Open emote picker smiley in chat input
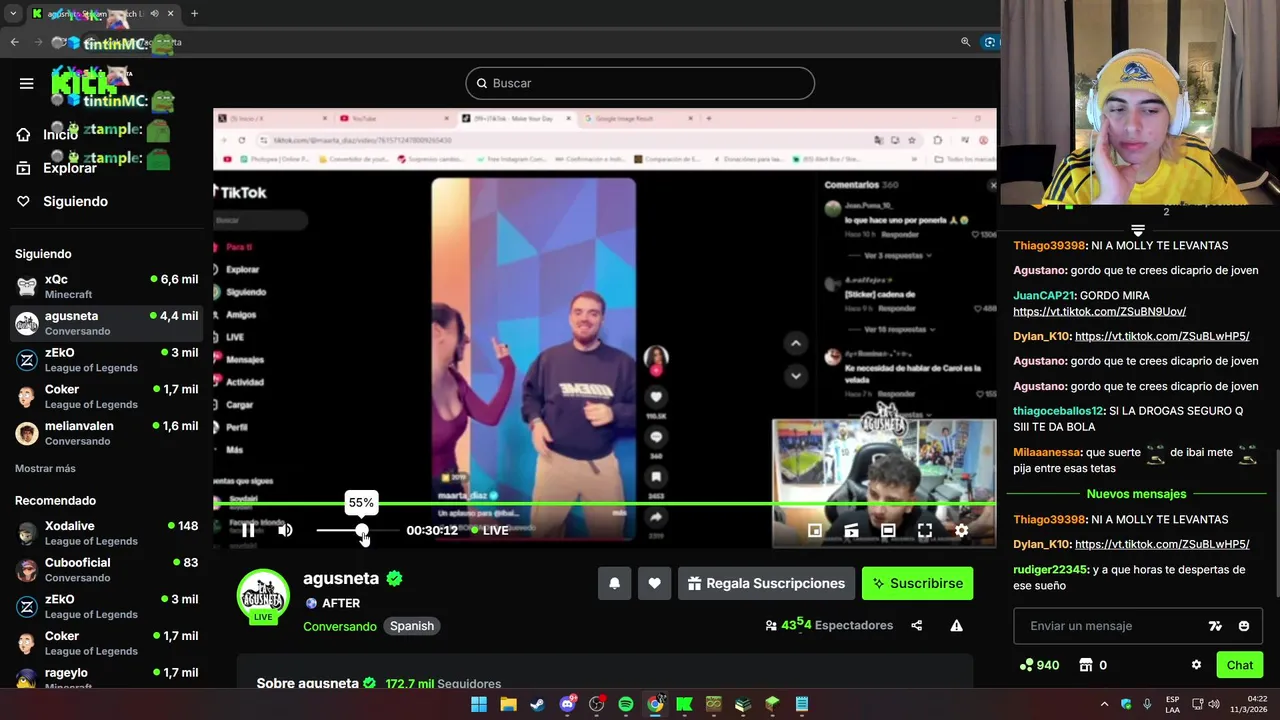 point(1244,626)
